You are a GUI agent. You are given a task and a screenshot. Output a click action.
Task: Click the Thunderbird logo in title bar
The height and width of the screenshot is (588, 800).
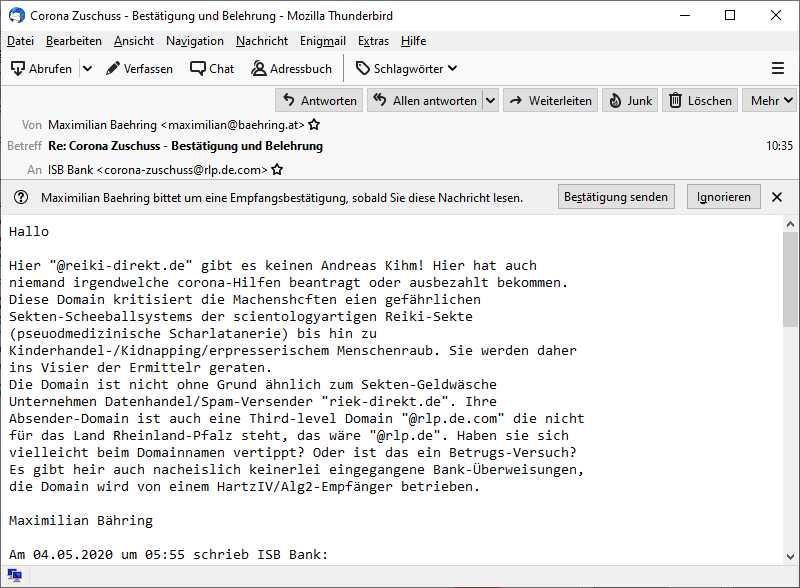coord(16,15)
